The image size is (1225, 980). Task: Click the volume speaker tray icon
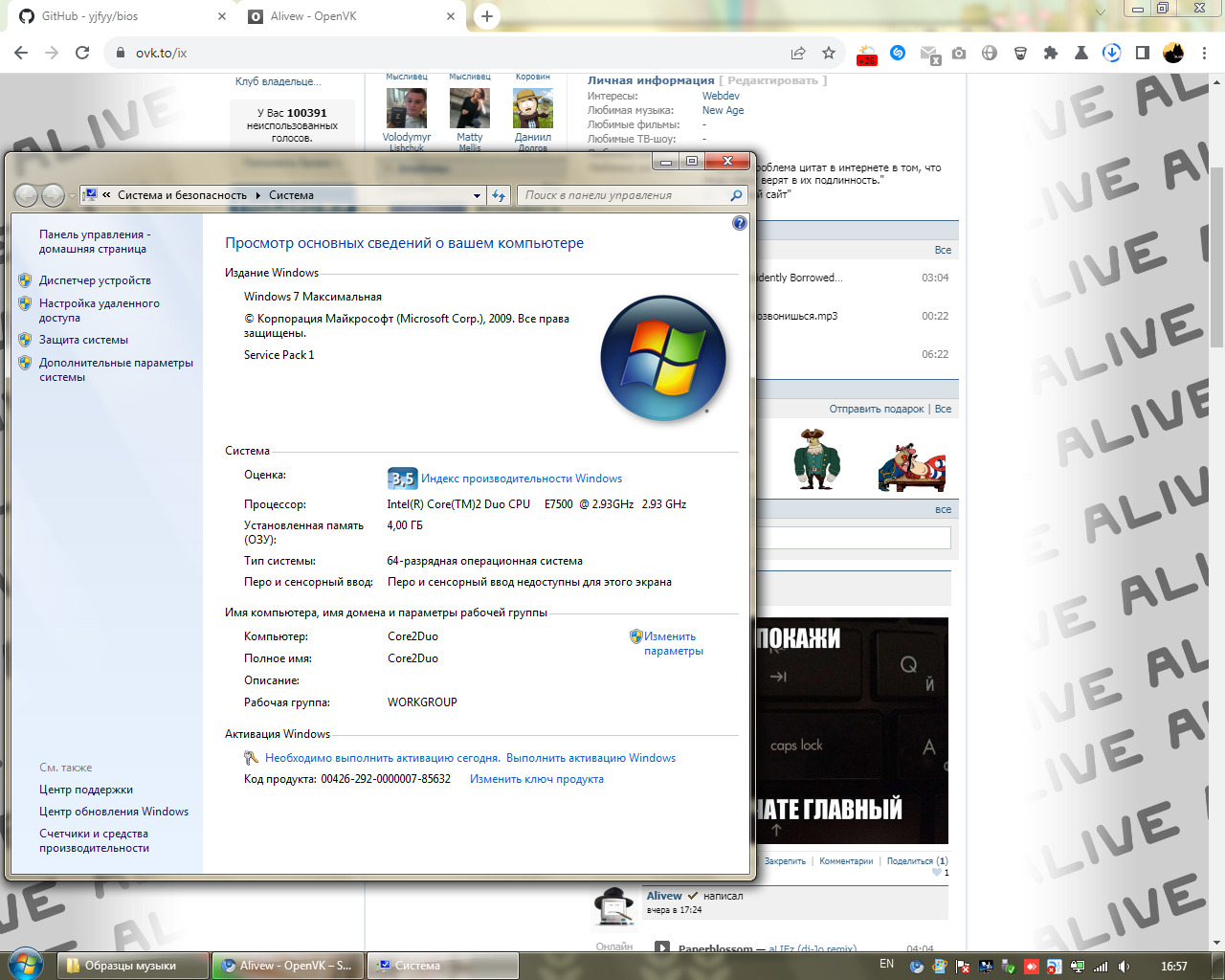(1124, 967)
